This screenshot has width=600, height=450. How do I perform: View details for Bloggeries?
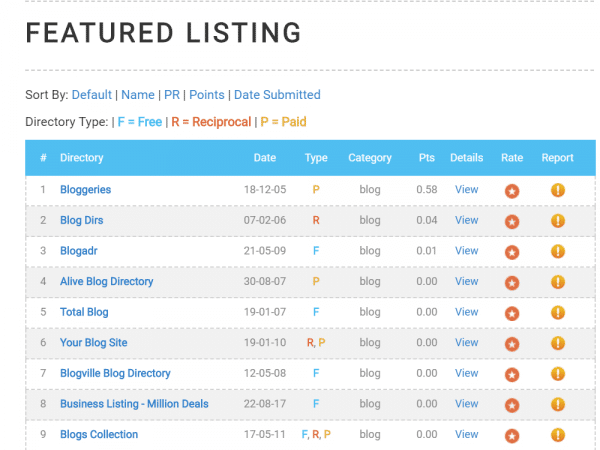point(466,190)
